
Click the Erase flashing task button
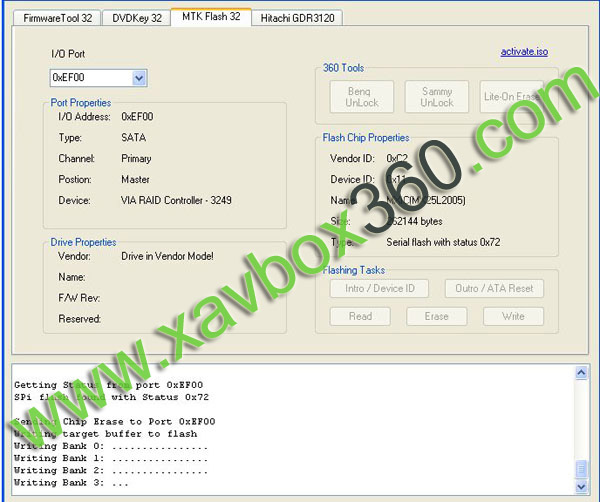[x=437, y=316]
